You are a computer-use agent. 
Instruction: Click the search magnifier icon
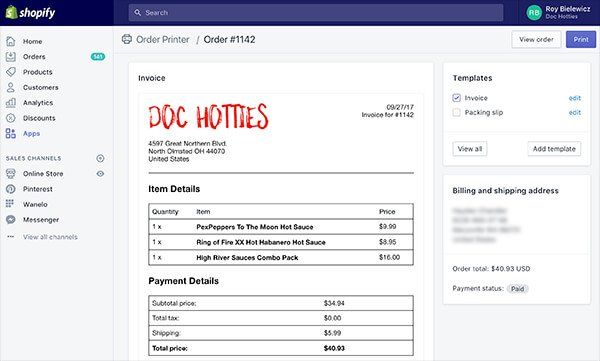click(x=138, y=13)
